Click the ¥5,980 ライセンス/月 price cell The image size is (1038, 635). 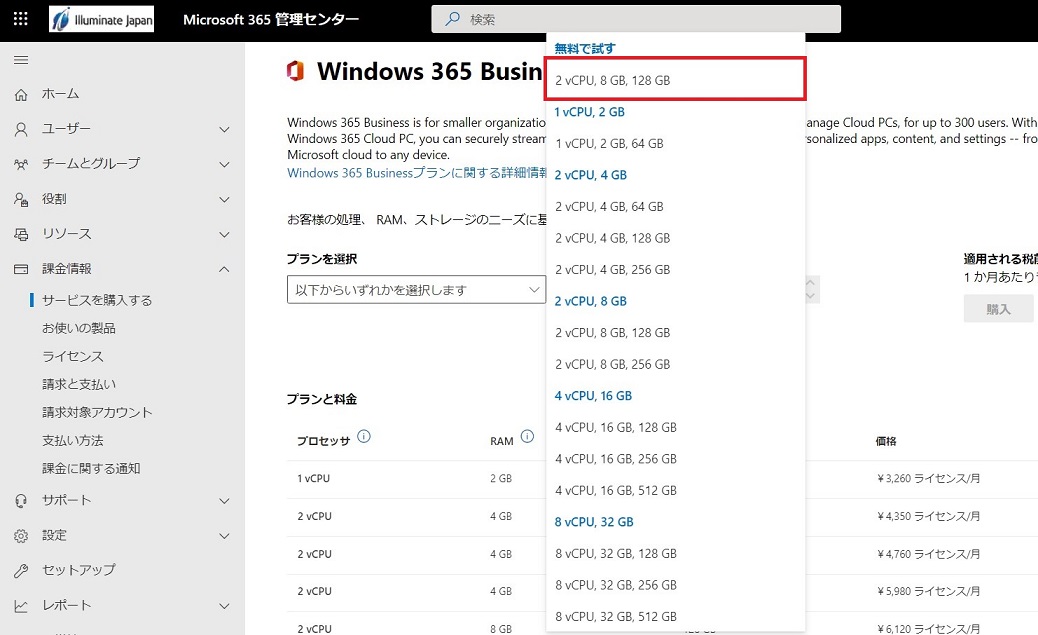pyautogui.click(x=928, y=591)
